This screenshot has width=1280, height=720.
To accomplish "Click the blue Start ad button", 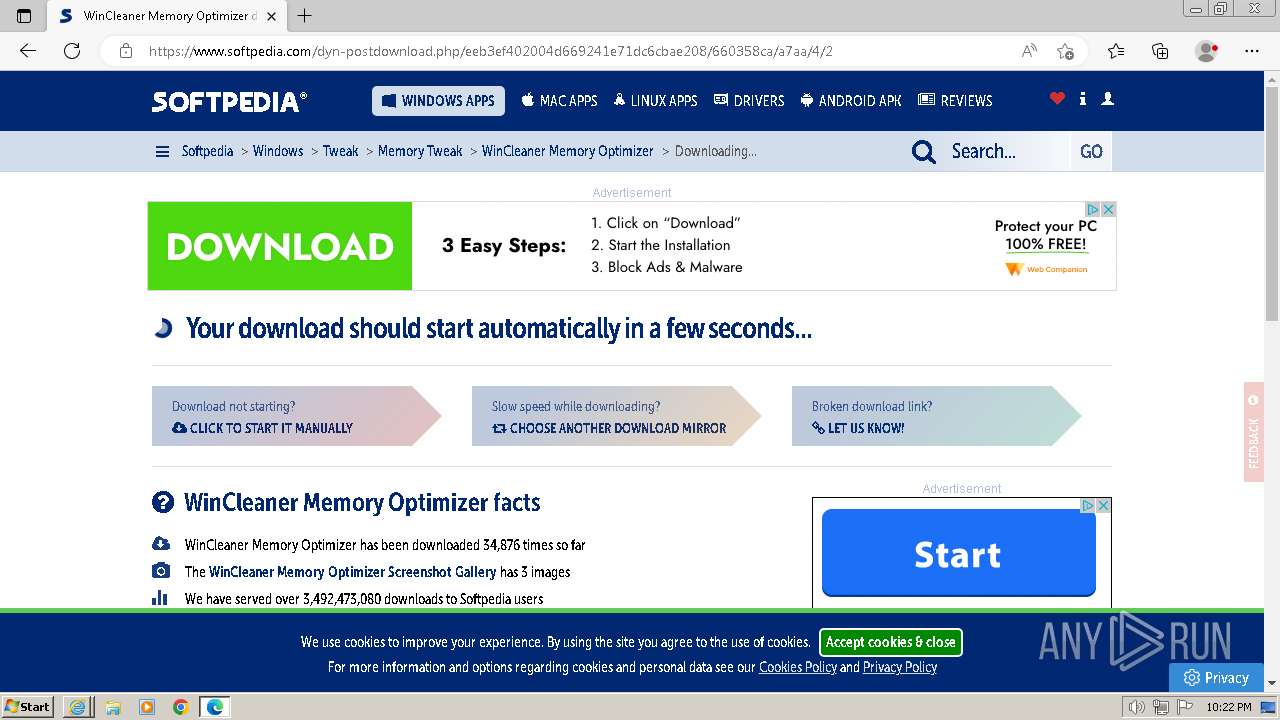I will click(958, 553).
